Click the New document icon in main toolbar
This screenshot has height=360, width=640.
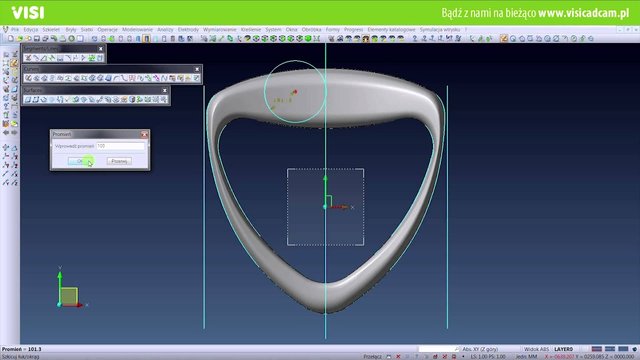pyautogui.click(x=11, y=38)
